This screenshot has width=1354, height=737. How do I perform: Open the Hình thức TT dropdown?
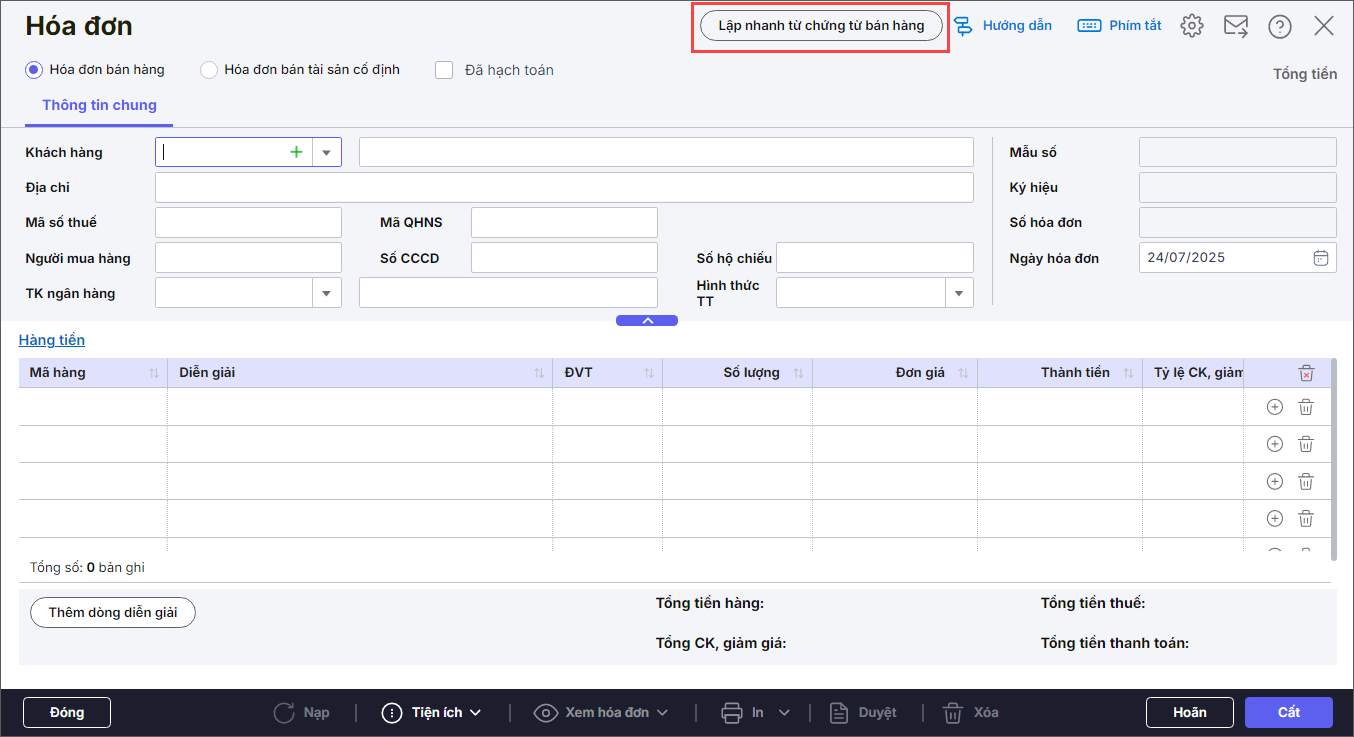coord(959,293)
